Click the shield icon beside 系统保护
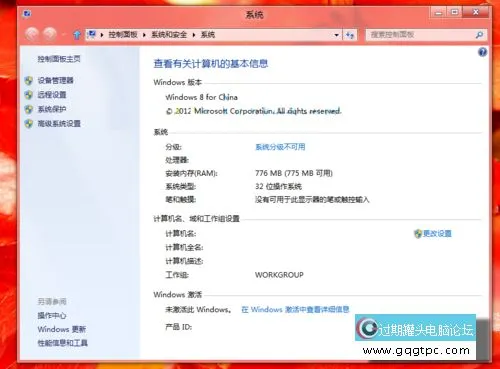The image size is (500, 369). click(x=29, y=109)
